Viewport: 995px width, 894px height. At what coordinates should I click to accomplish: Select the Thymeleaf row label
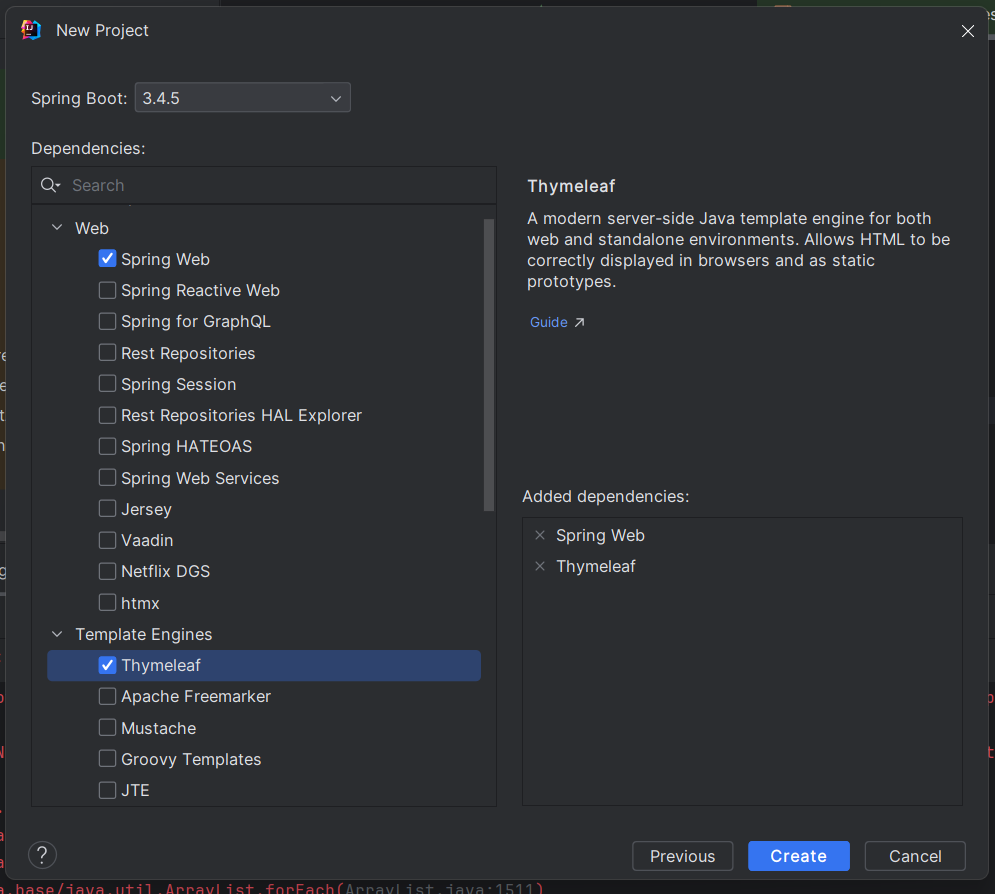pos(161,665)
